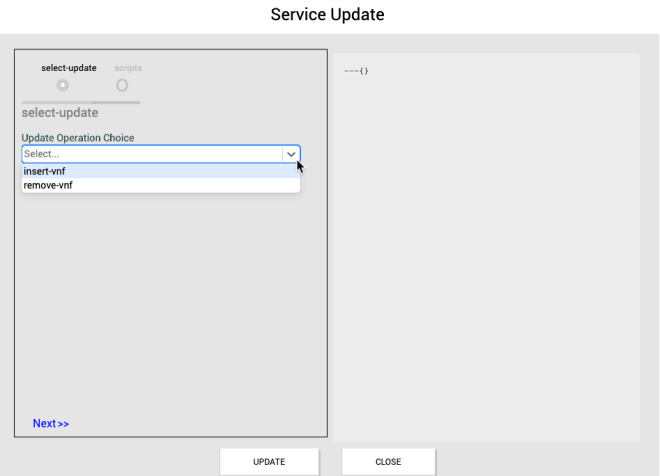The width and height of the screenshot is (660, 476).
Task: Click the gray select-update section heading
Action: click(60, 113)
